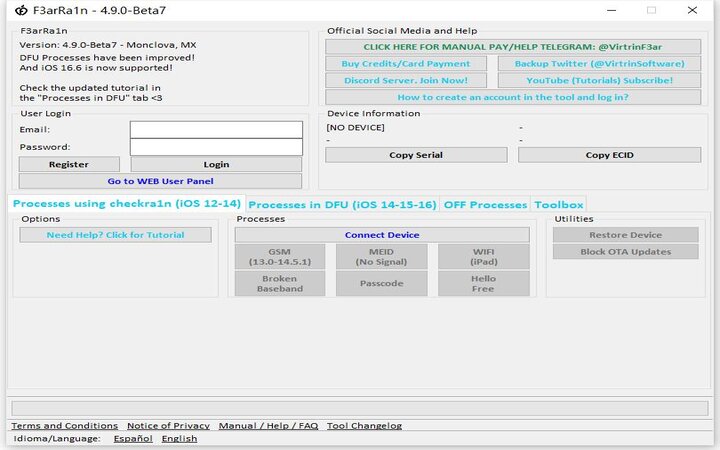720x450 pixels.
Task: Click the Copy Serial button
Action: point(416,155)
